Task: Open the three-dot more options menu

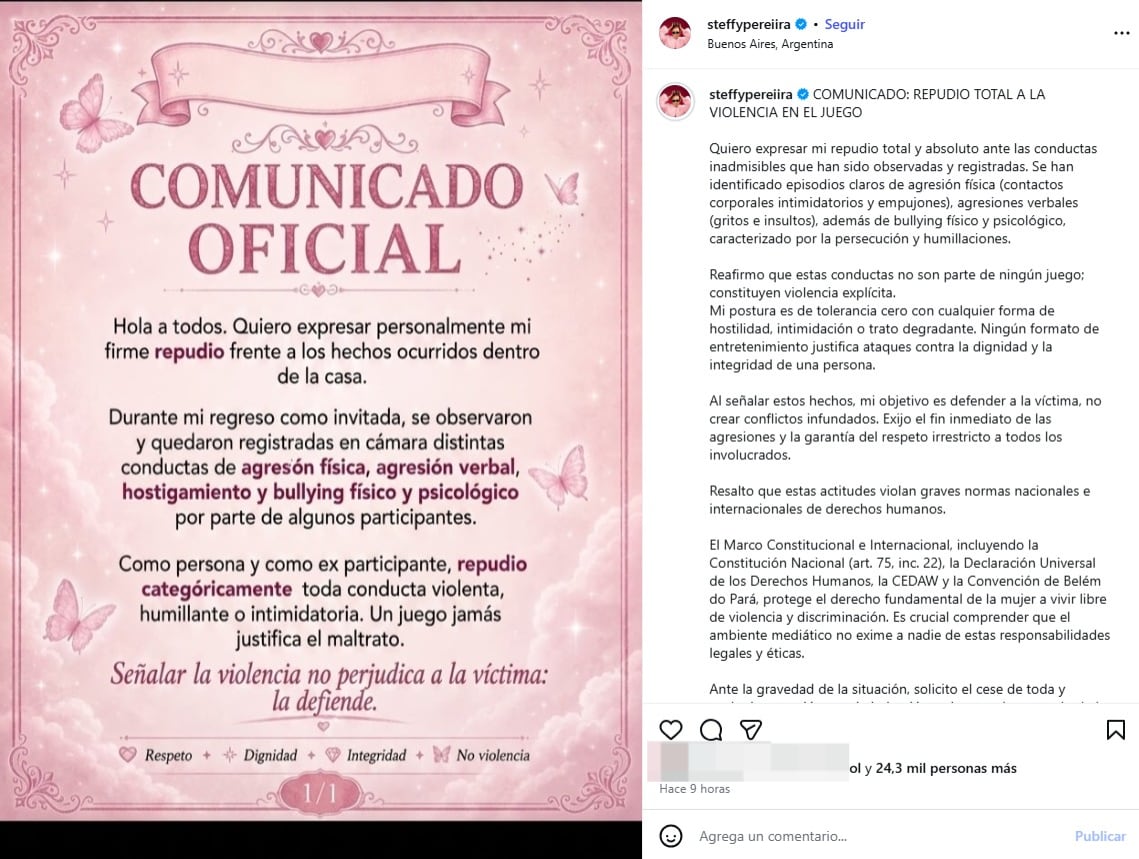Action: [x=1122, y=33]
